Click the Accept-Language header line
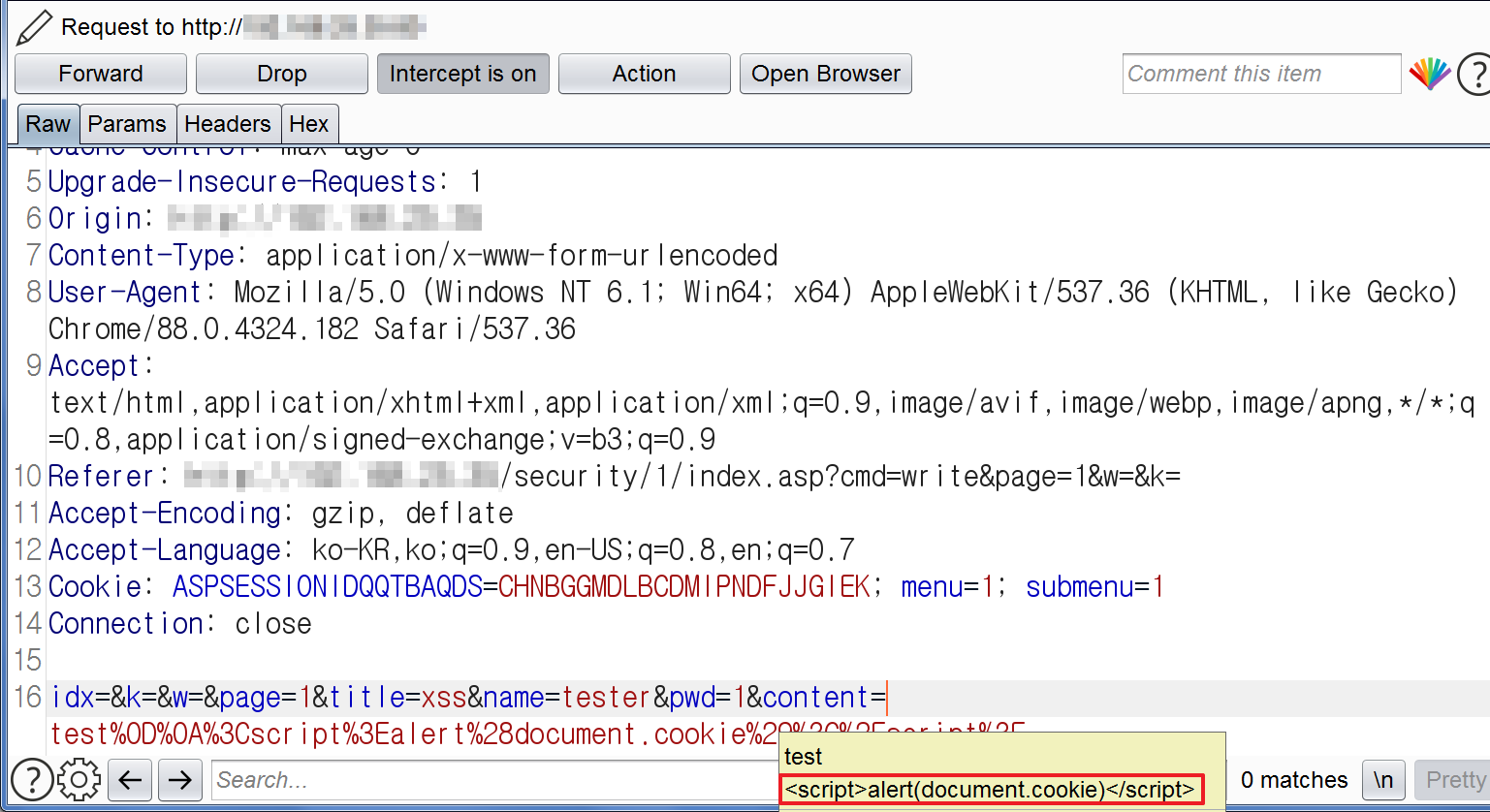 tap(452, 550)
